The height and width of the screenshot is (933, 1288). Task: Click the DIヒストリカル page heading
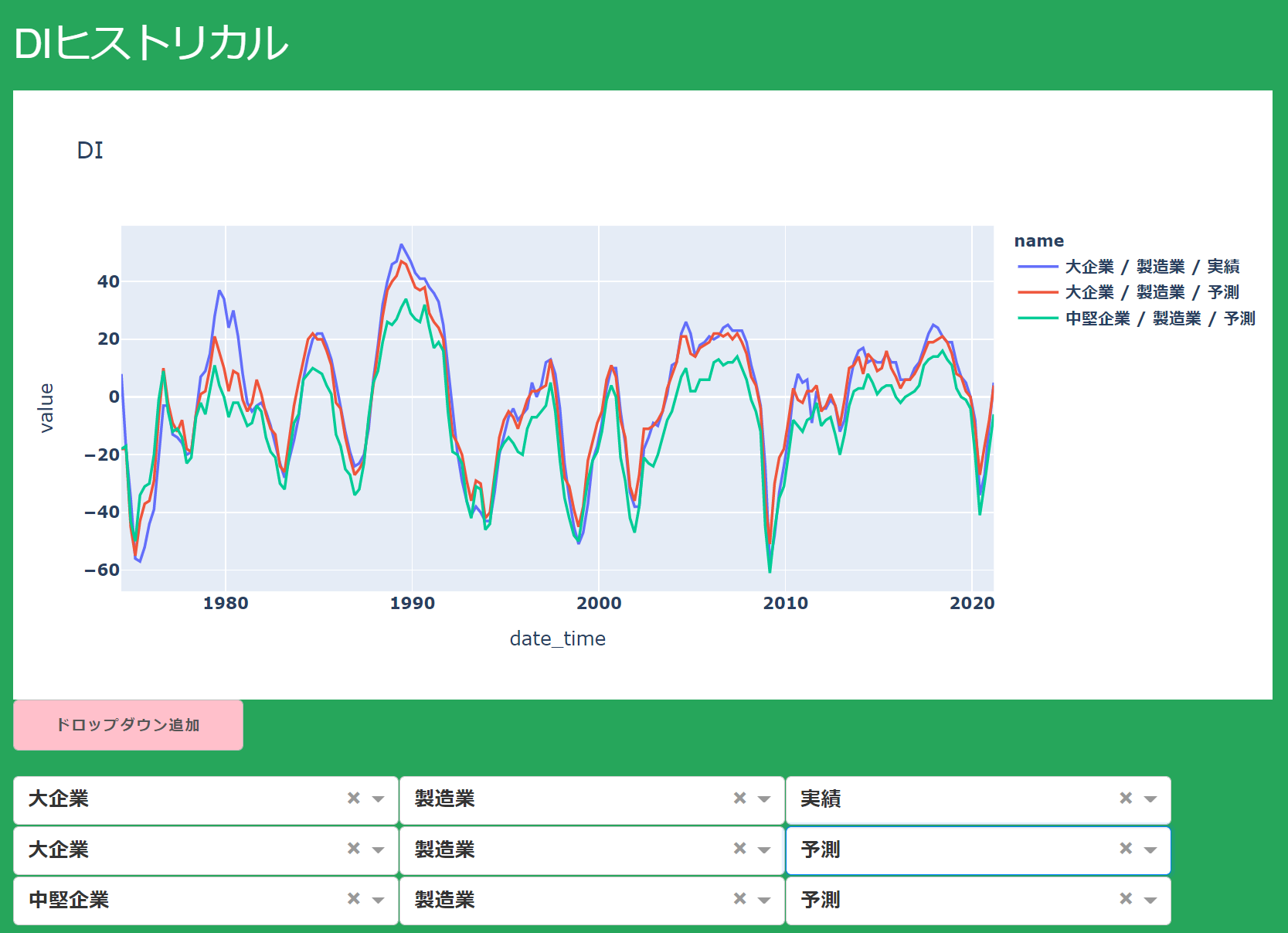click(x=151, y=43)
